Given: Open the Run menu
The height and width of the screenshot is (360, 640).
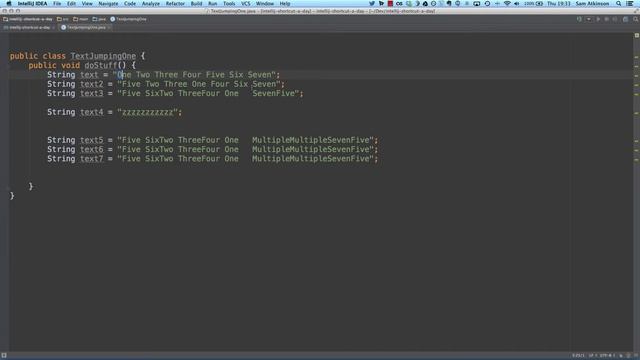Looking at the screenshot, I should (213, 4).
